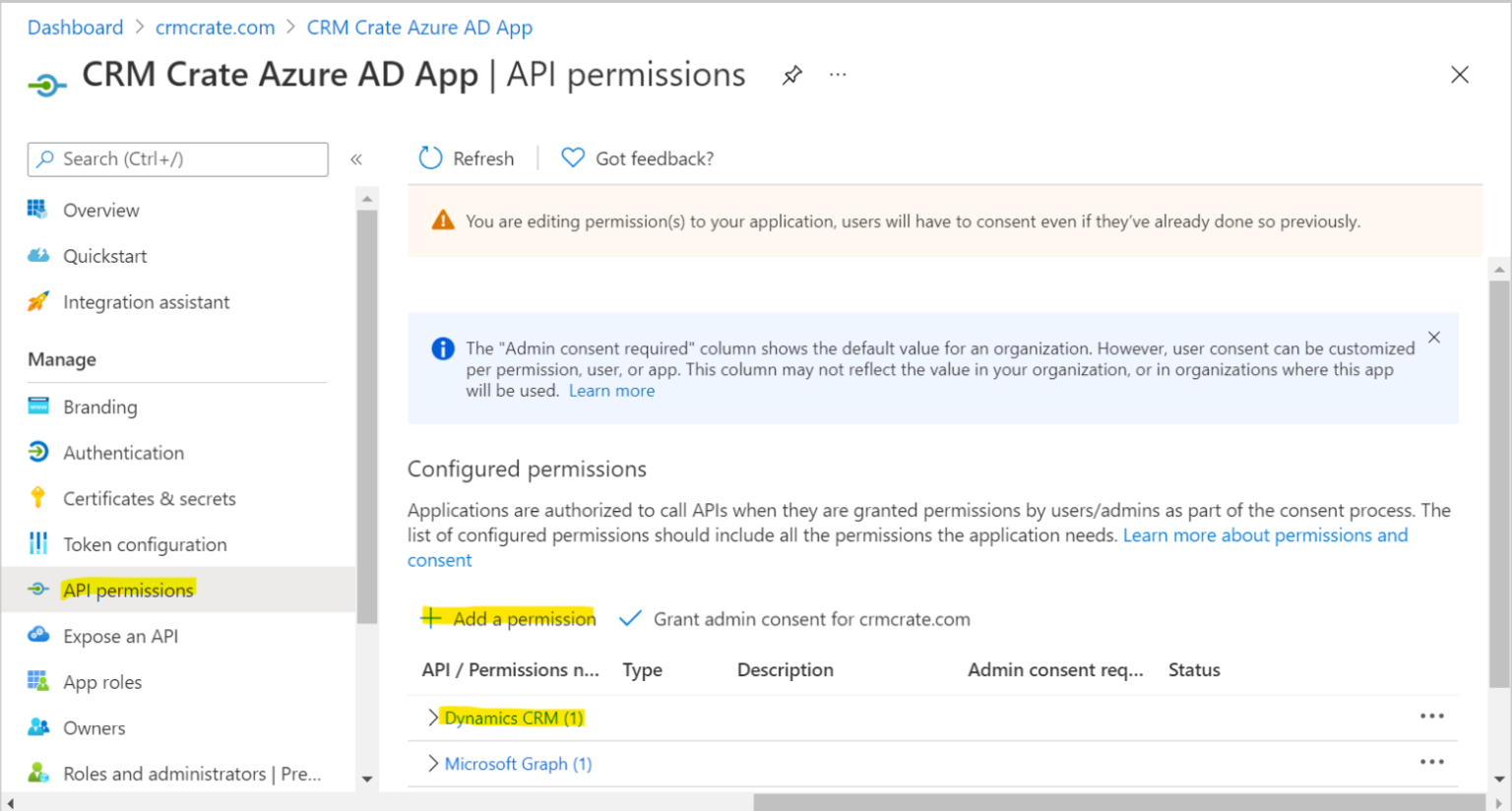The image size is (1512, 811).
Task: Select the Token configuration icon
Action: click(37, 544)
